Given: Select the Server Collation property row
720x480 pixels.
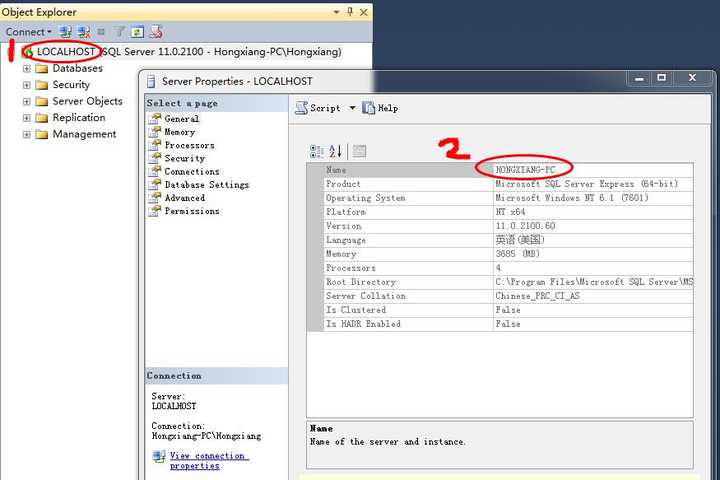Looking at the screenshot, I should pyautogui.click(x=500, y=296).
